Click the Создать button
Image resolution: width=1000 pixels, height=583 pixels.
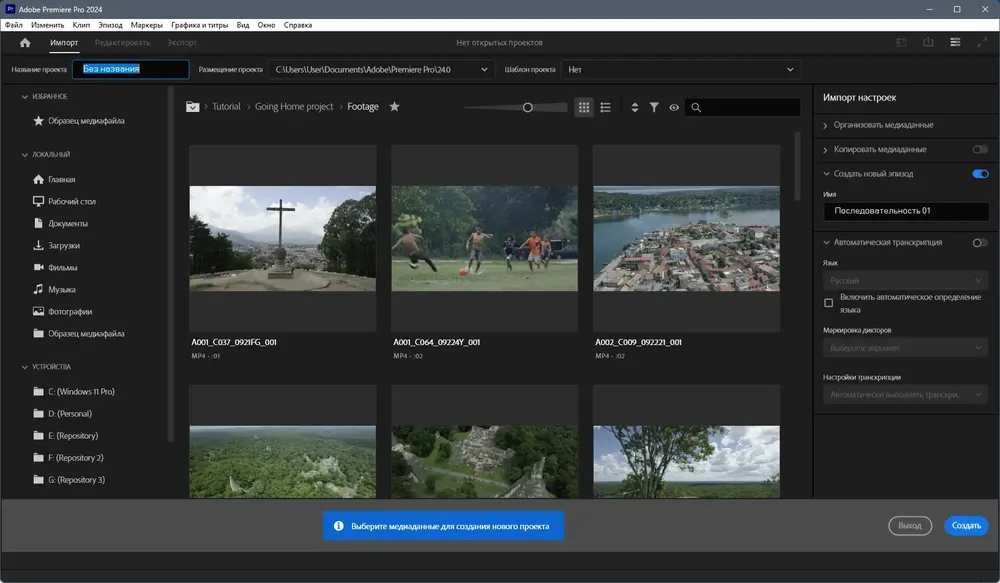pos(965,525)
